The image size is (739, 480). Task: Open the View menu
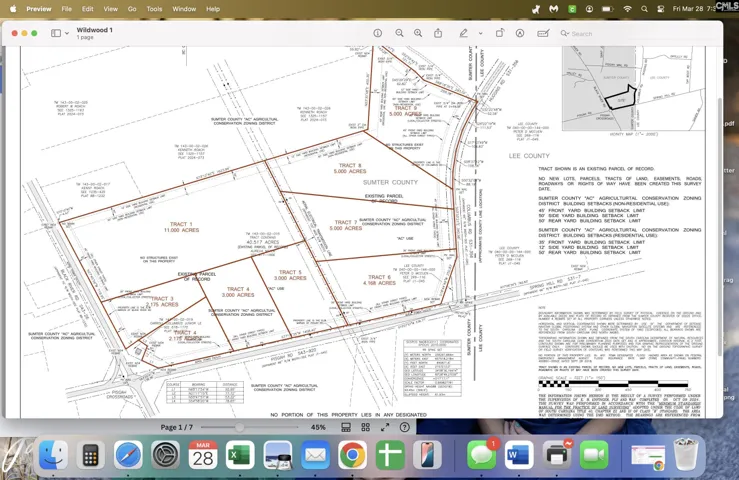click(111, 9)
